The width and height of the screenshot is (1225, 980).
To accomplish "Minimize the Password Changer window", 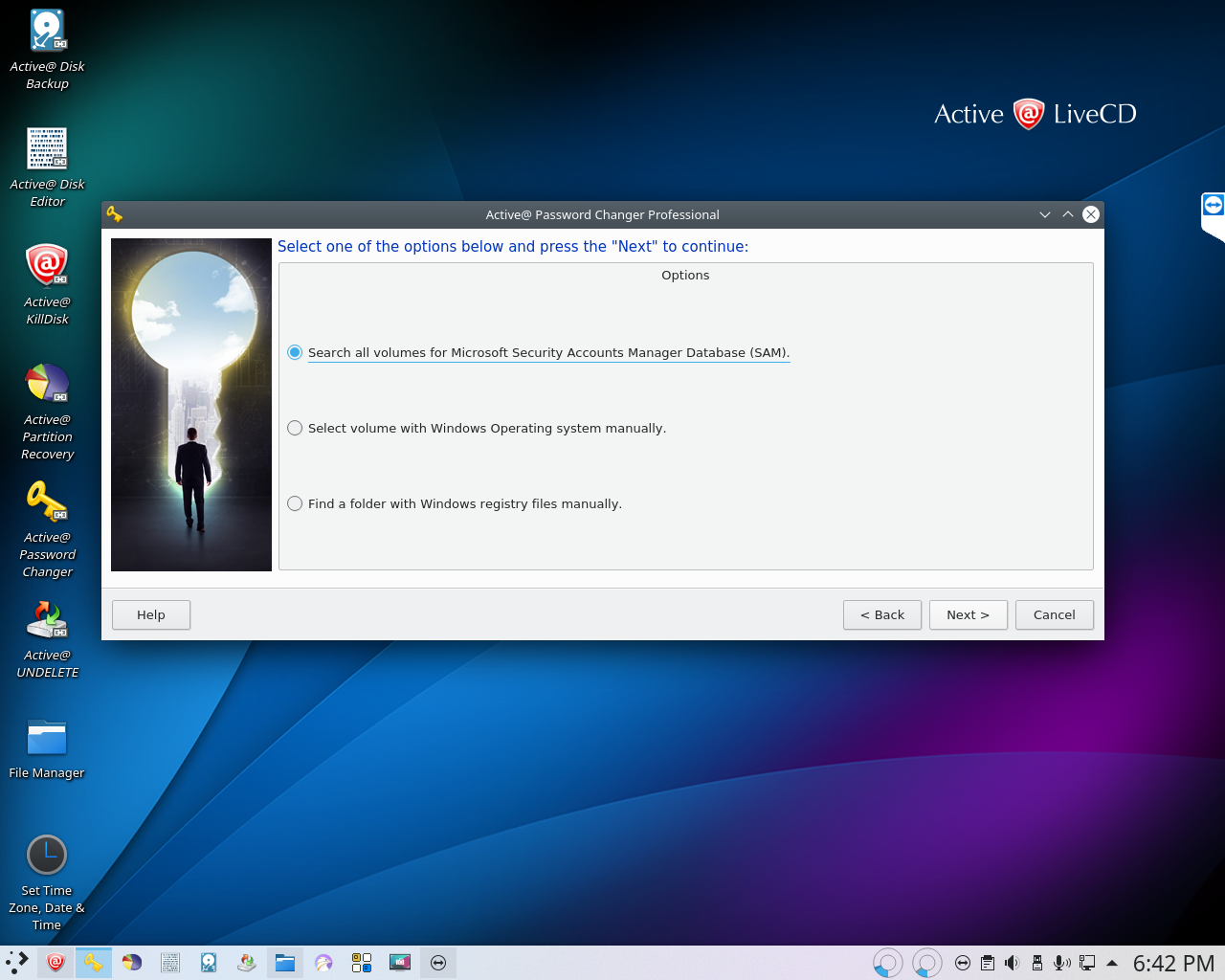I will pos(1045,214).
